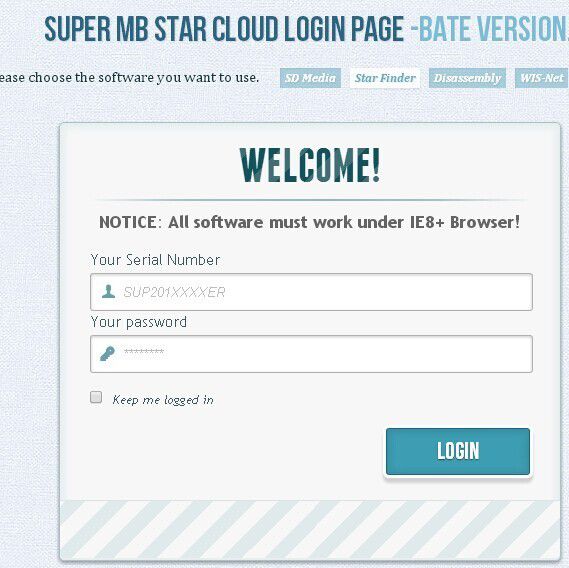Submit the form with the LOGIN button
The image size is (569, 568).
pyautogui.click(x=458, y=451)
